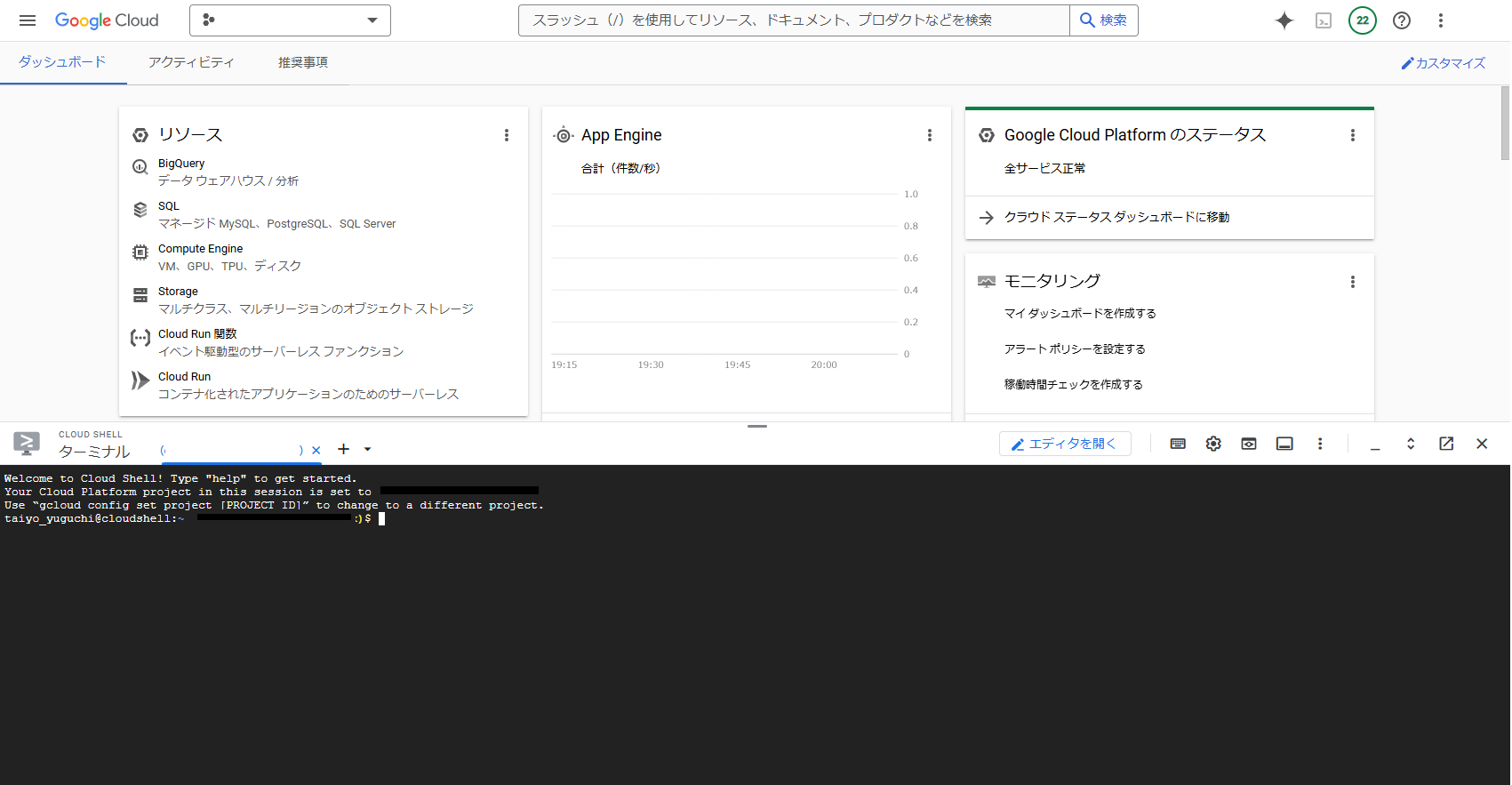The width and height of the screenshot is (1512, 785).
Task: Open Cloud Shell terminal settings gear
Action: (1213, 444)
